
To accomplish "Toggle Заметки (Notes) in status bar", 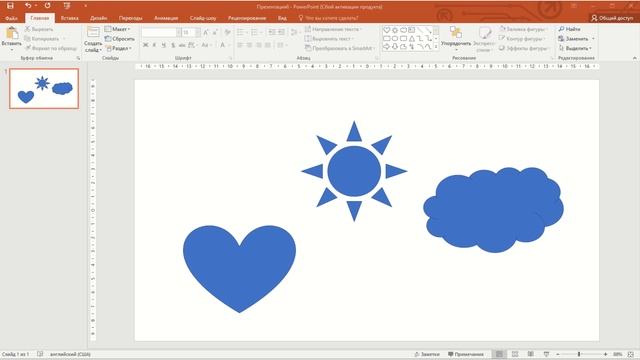I will coord(427,354).
